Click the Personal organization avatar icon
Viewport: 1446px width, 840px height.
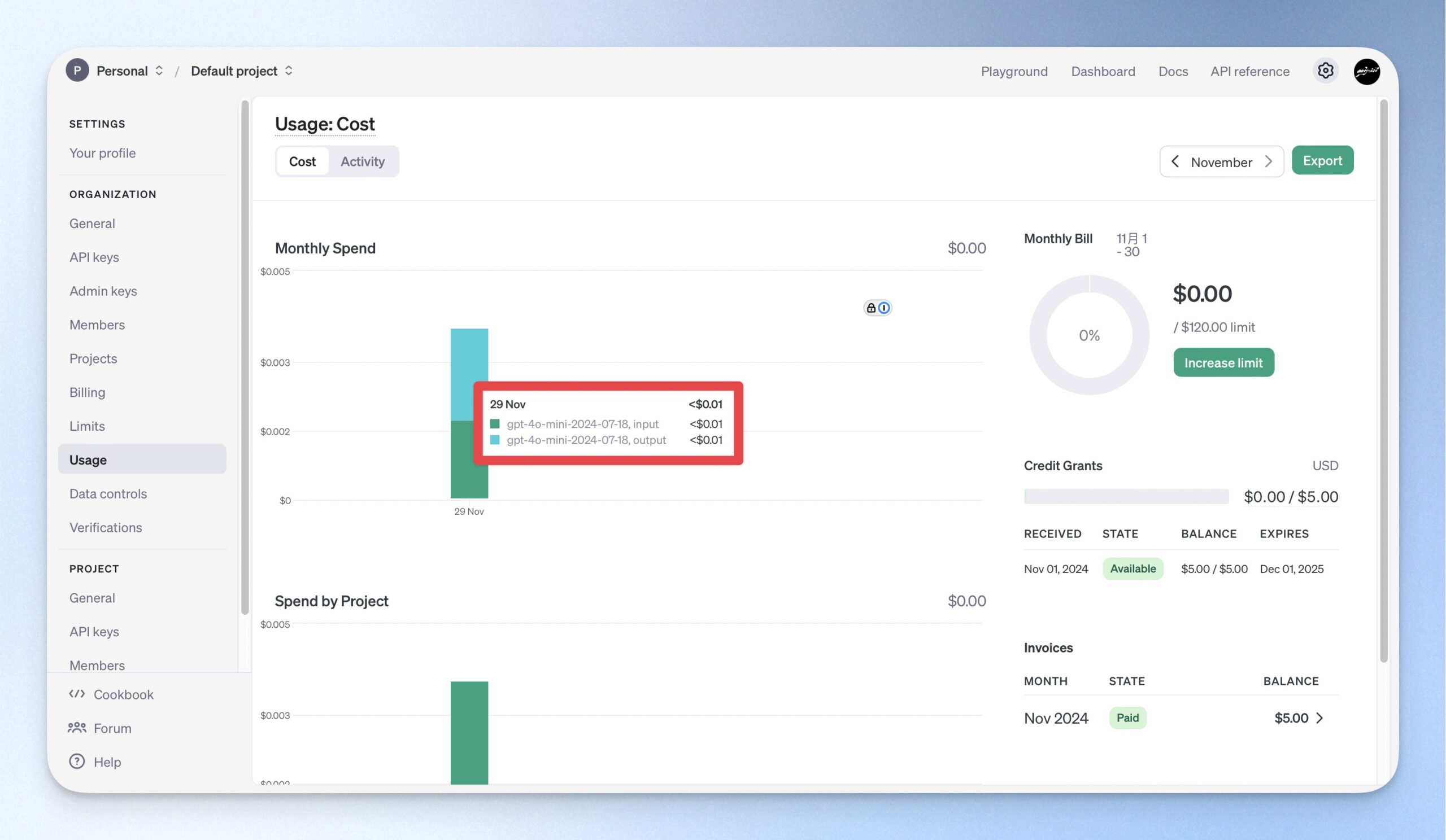(77, 71)
